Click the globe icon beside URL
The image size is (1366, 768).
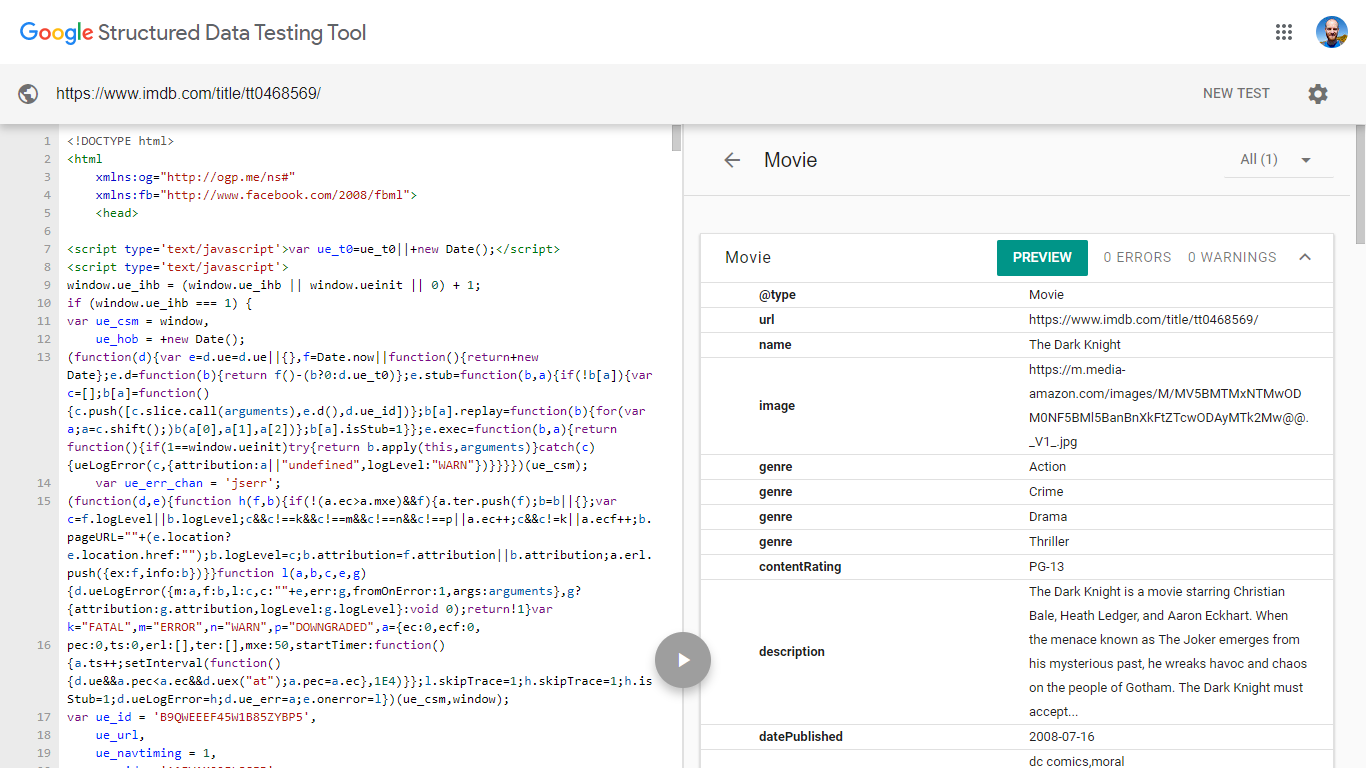pyautogui.click(x=29, y=93)
